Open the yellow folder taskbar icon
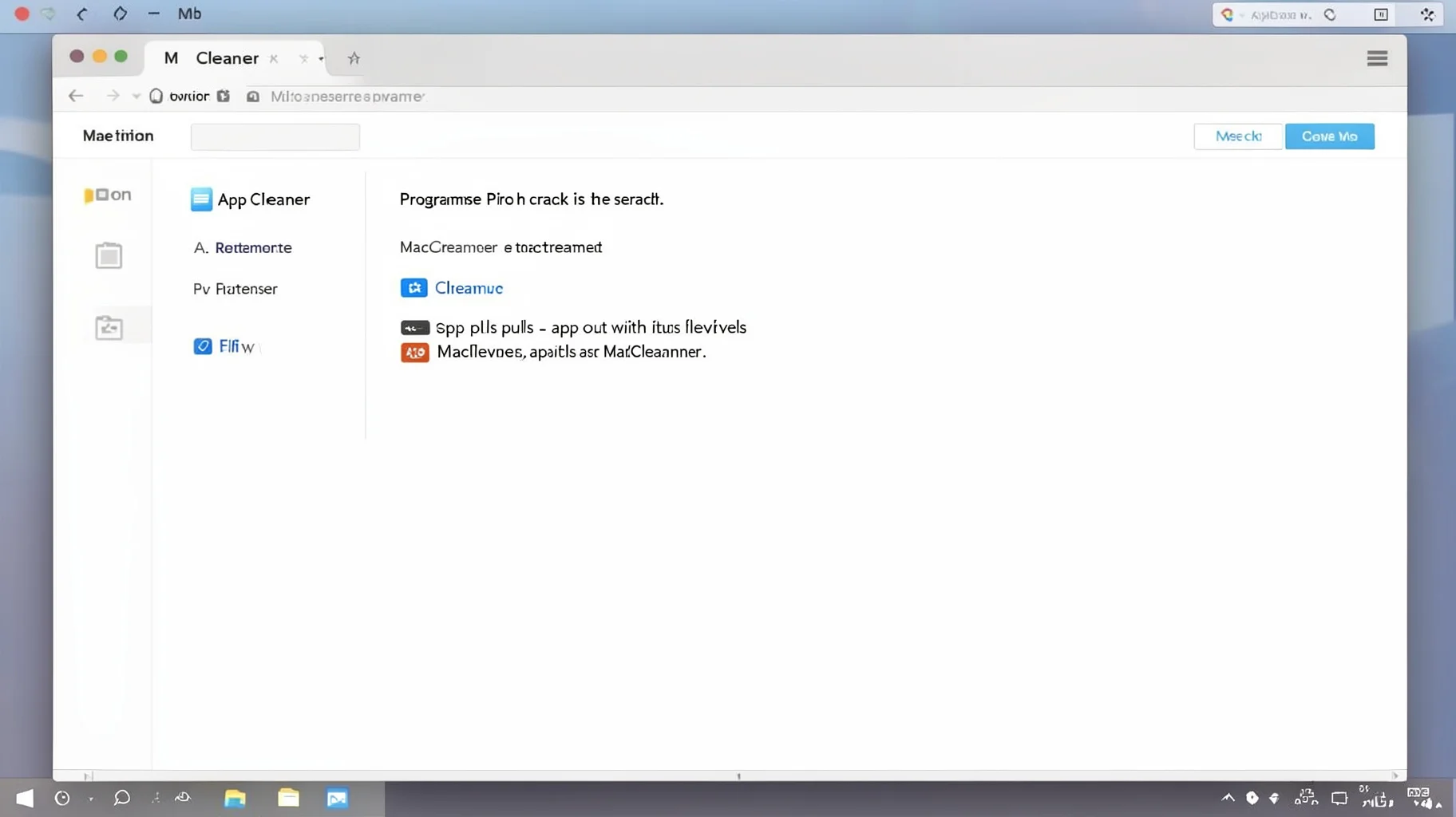Viewport: 1456px width, 817px height. point(288,798)
